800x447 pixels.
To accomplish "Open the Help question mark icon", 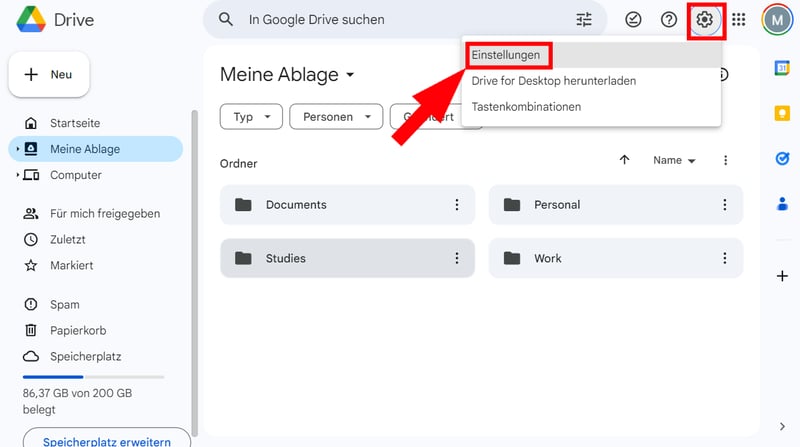I will (669, 20).
